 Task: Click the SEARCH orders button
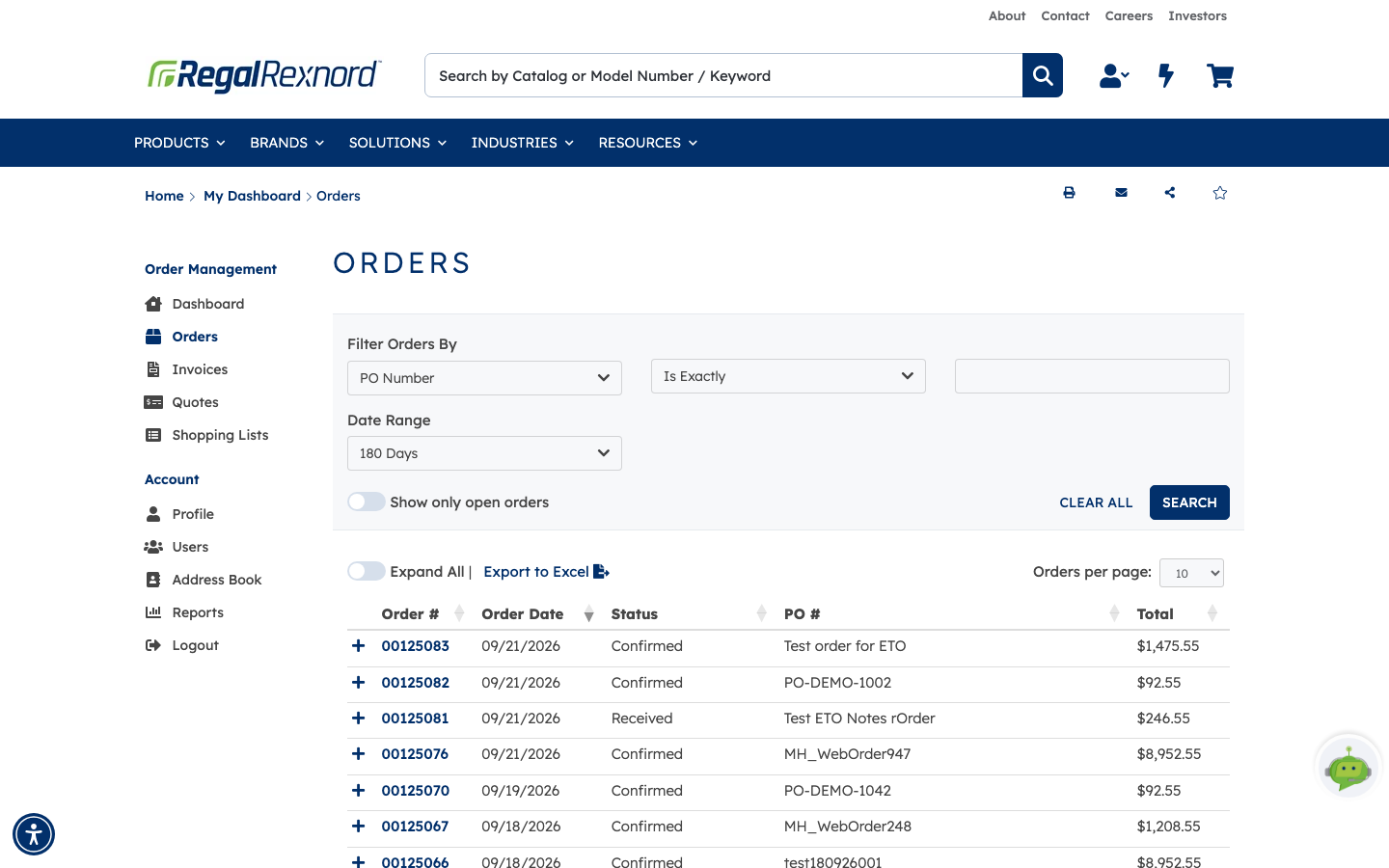point(1189,502)
